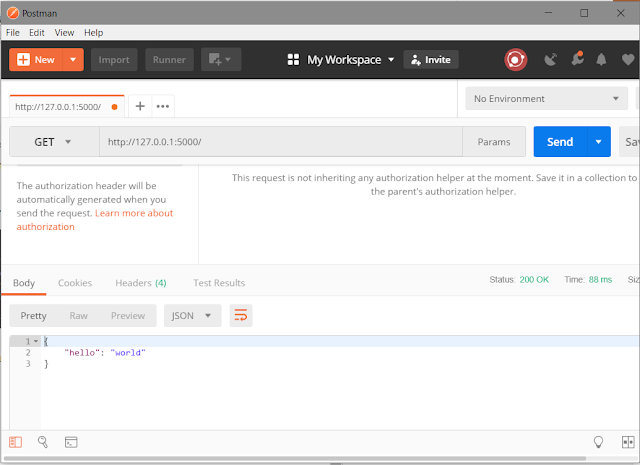Image resolution: width=640 pixels, height=465 pixels.
Task: Open the Postman console icon
Action: [71, 442]
